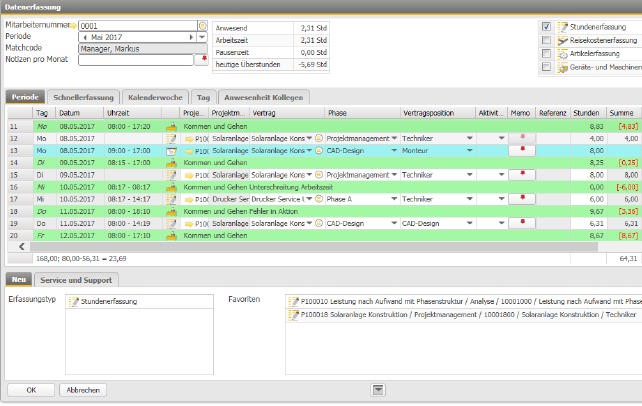
Task: Open the Aktivität dropdown in row 15
Action: (x=501, y=175)
